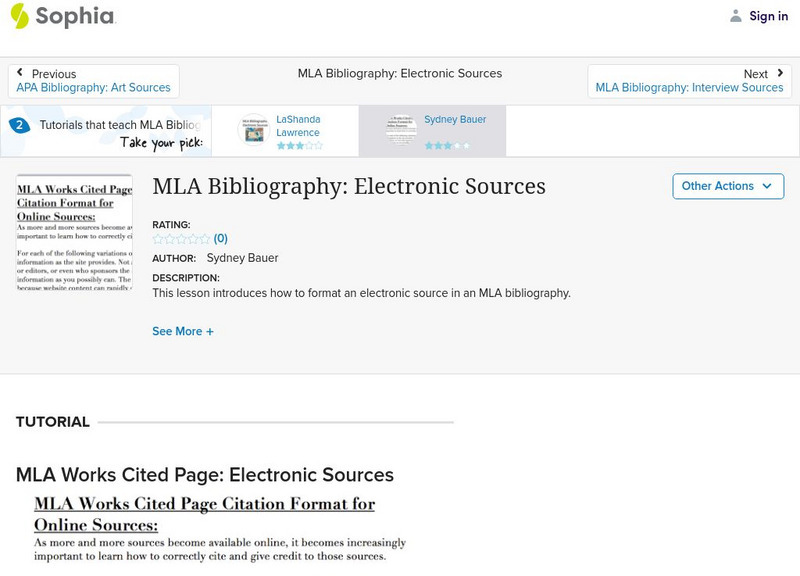
Task: Click the Sign in person icon
Action: tap(734, 15)
